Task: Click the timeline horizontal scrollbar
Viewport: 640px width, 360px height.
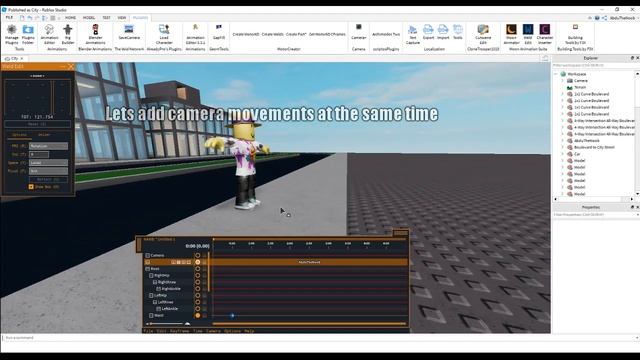Action: pyautogui.click(x=309, y=324)
